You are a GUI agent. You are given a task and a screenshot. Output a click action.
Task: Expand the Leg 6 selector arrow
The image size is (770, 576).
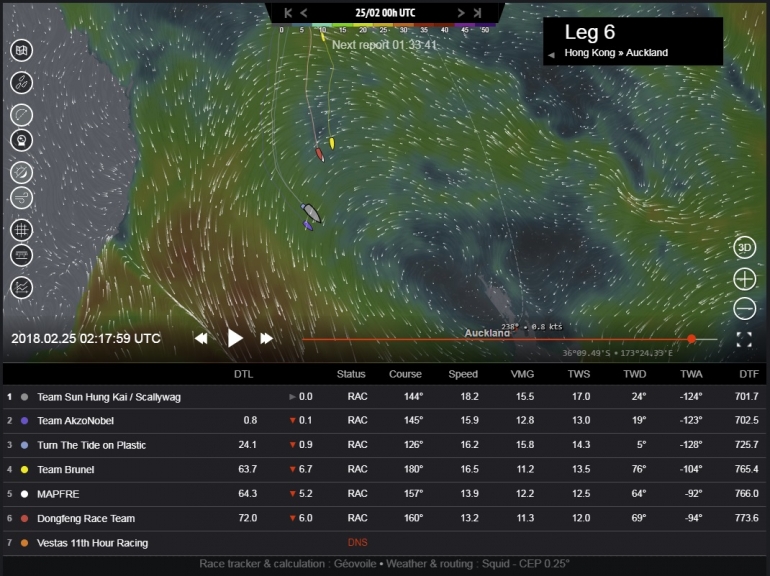click(551, 55)
